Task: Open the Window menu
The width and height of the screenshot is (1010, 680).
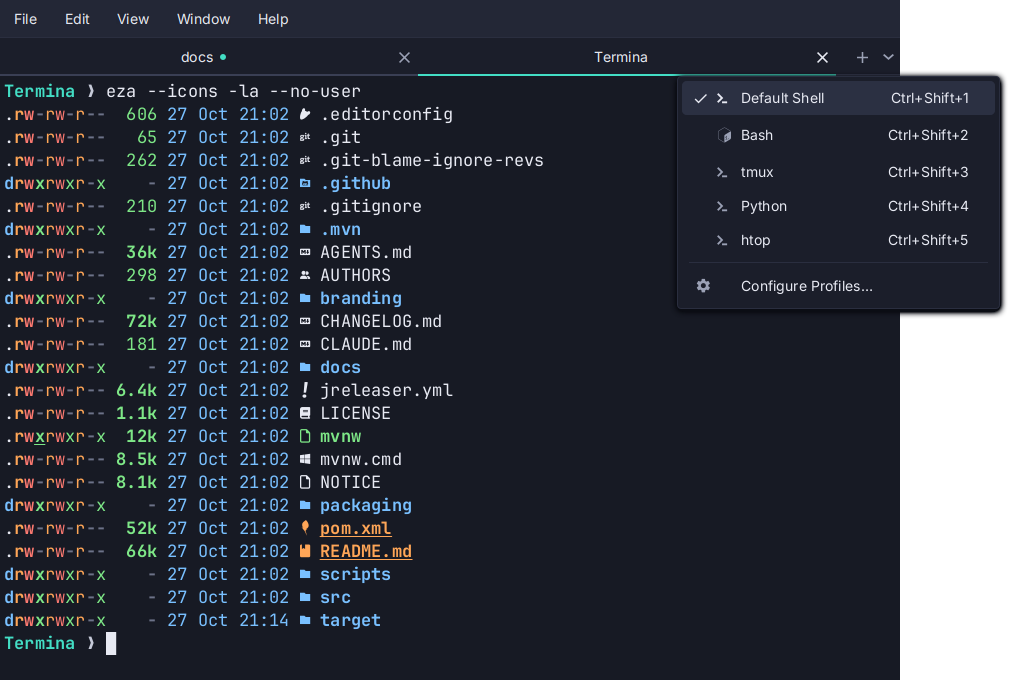Action: point(203,19)
